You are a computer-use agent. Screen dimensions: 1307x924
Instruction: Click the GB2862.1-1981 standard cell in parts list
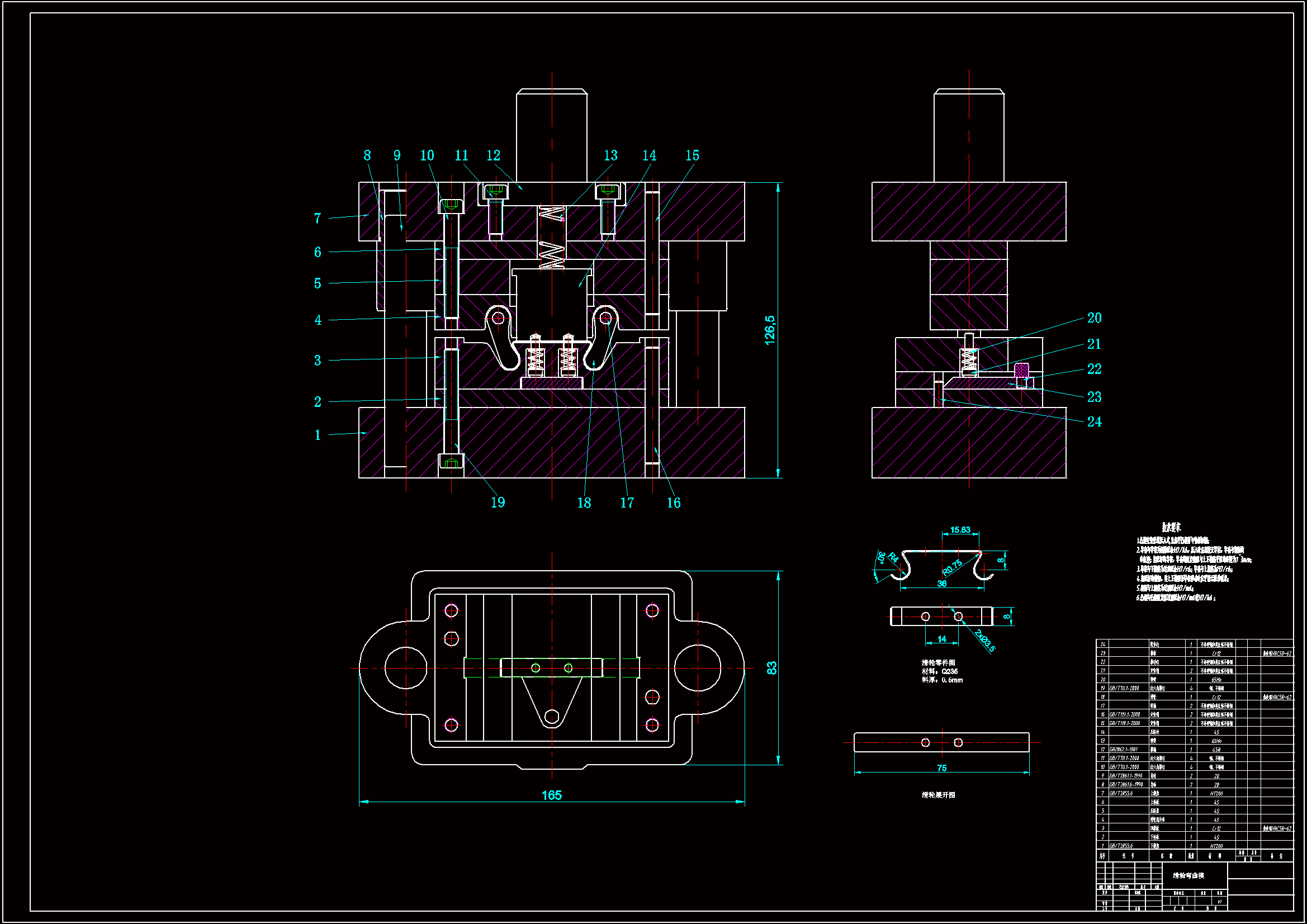(1124, 750)
